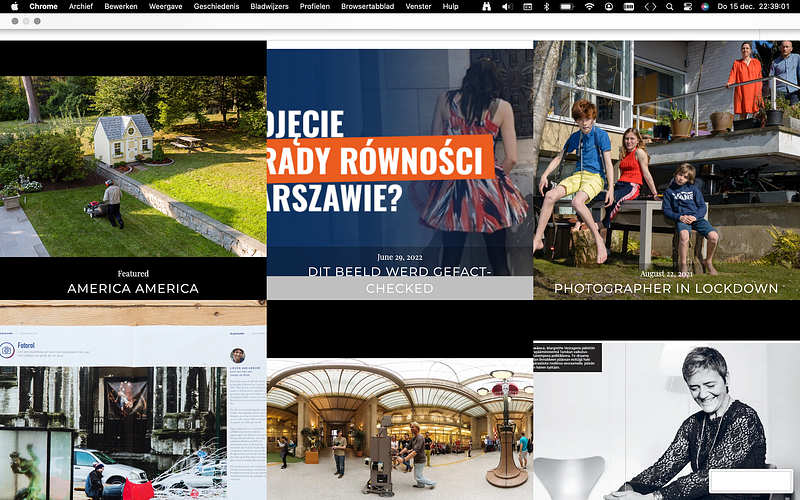Open the Photographer in Lockdown title
This screenshot has width=800, height=500.
point(666,288)
